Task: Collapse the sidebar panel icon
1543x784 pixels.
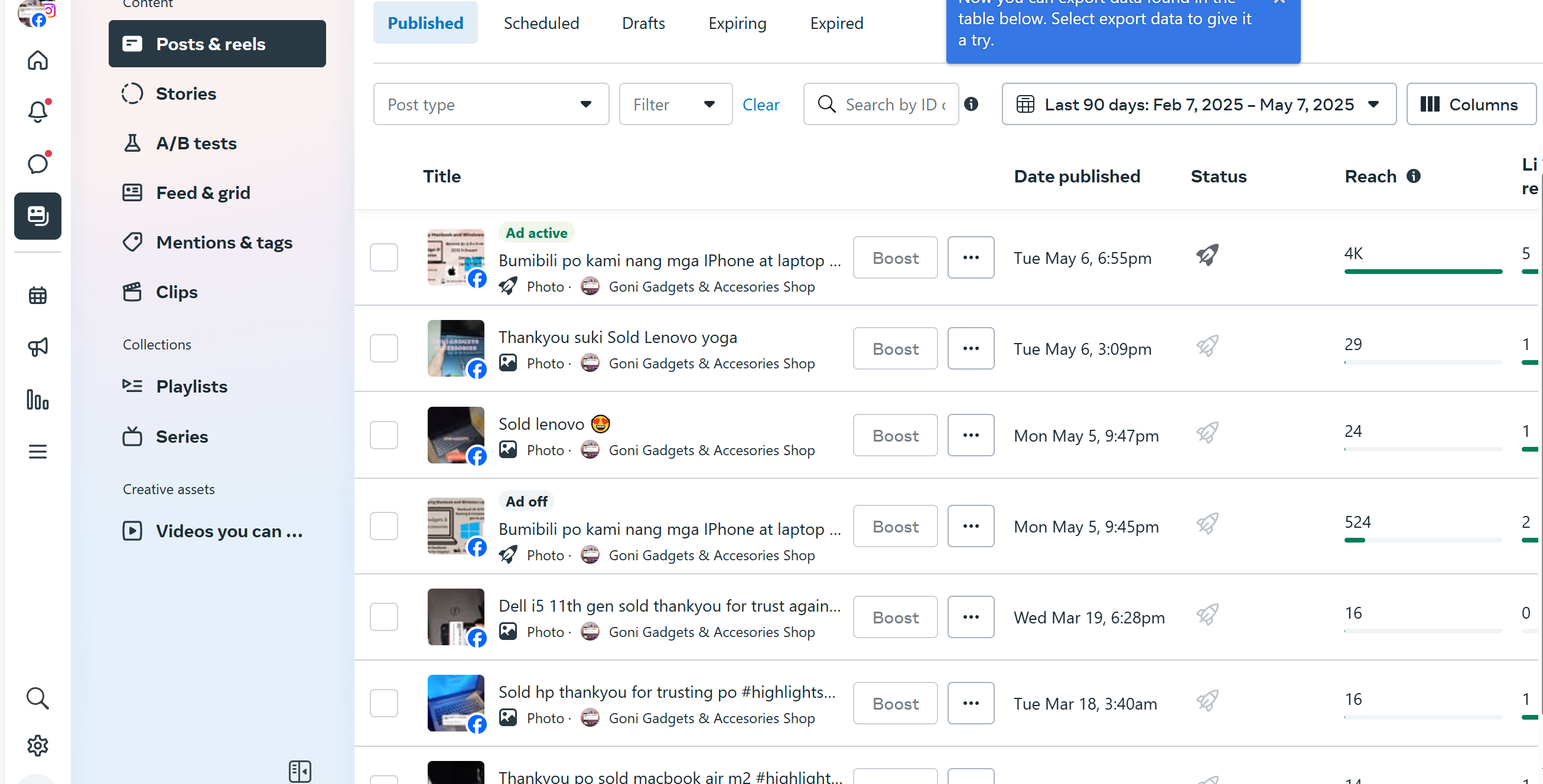Action: pyautogui.click(x=300, y=771)
